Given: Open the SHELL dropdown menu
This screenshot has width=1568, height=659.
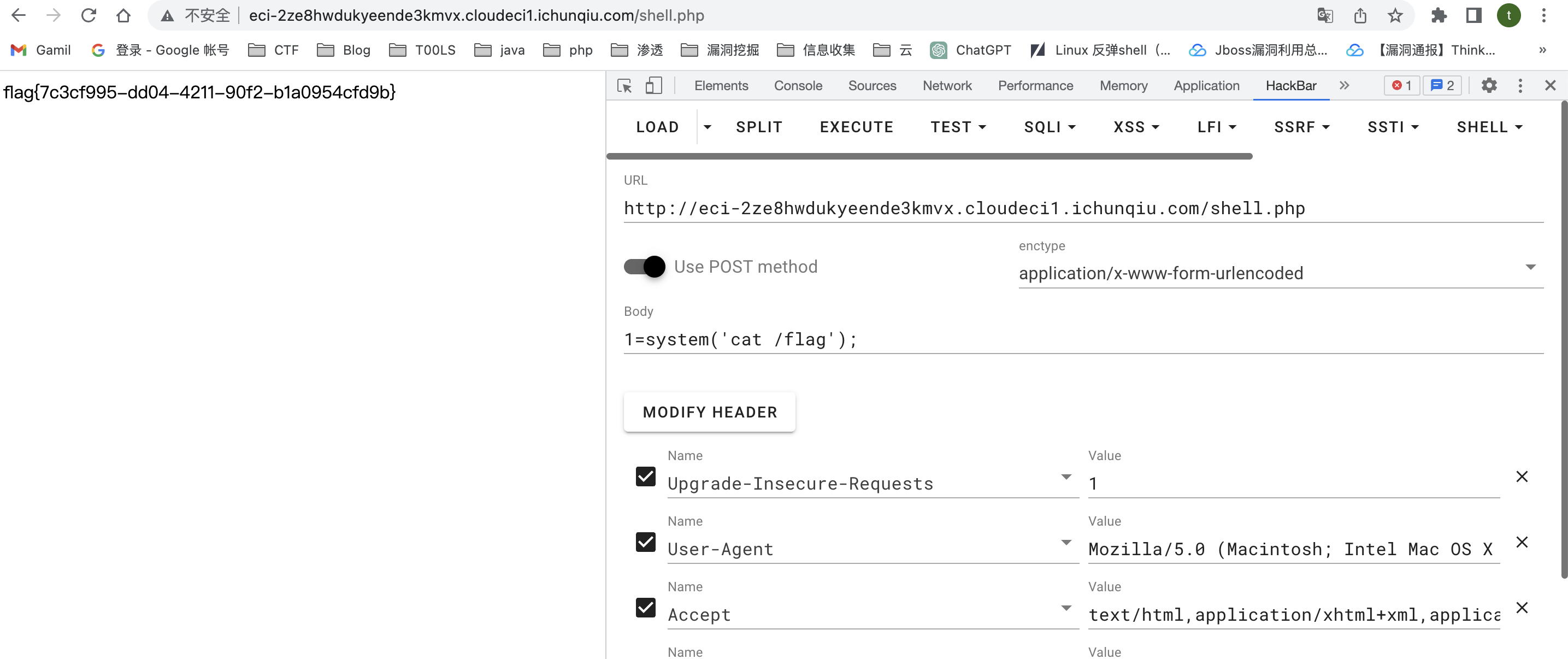Looking at the screenshot, I should (1489, 127).
